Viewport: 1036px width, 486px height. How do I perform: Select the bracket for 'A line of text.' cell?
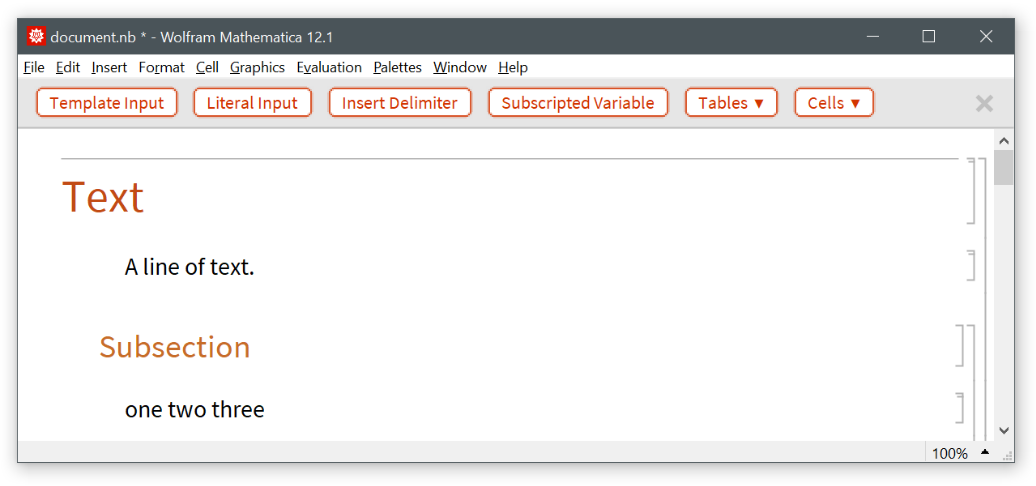click(x=971, y=266)
